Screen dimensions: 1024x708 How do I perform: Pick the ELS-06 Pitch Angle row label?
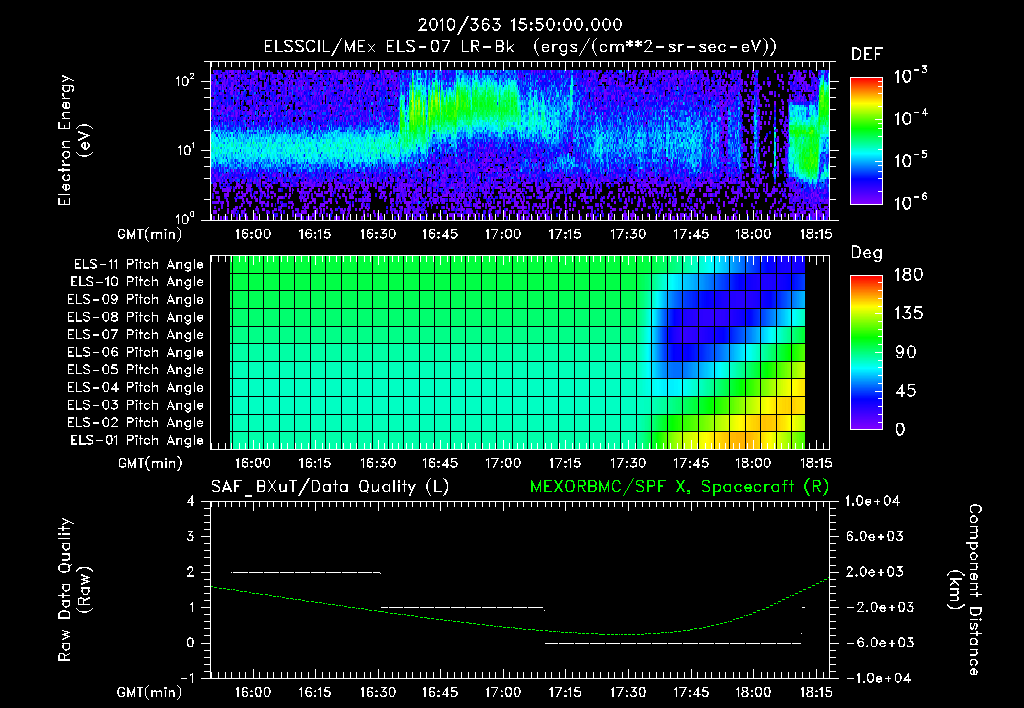click(136, 352)
